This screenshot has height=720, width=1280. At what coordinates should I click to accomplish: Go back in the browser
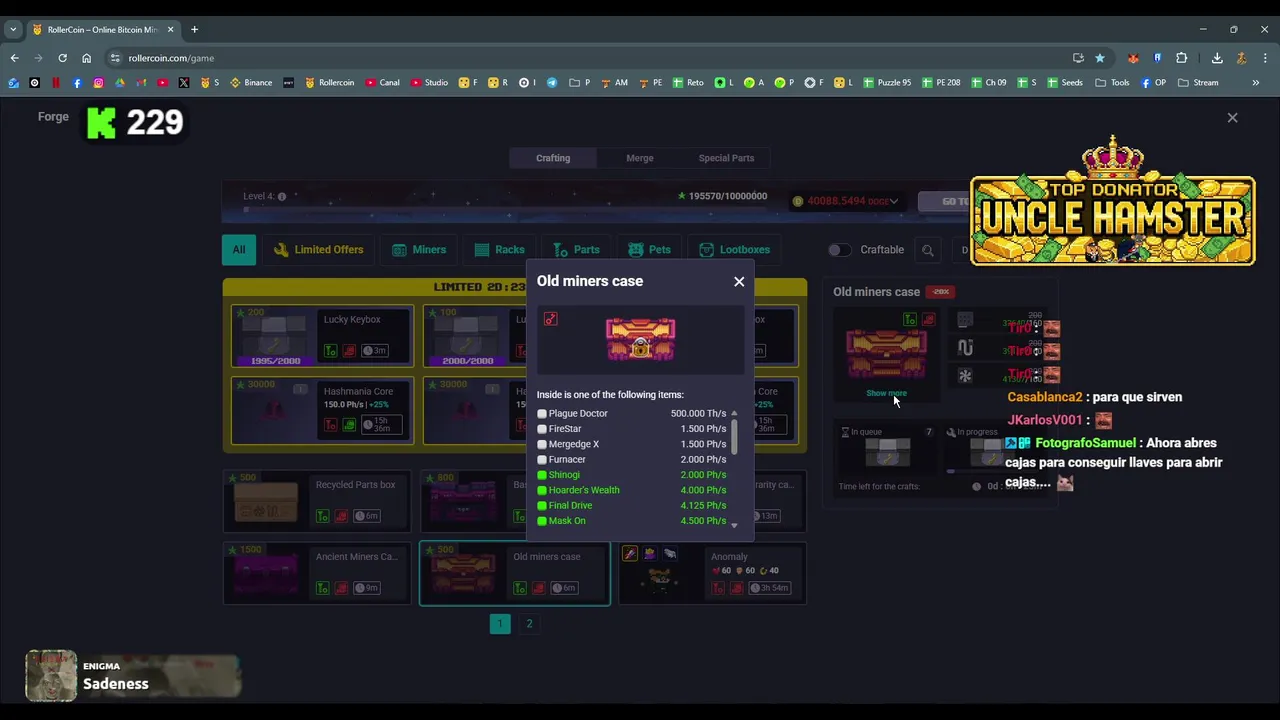[14, 58]
